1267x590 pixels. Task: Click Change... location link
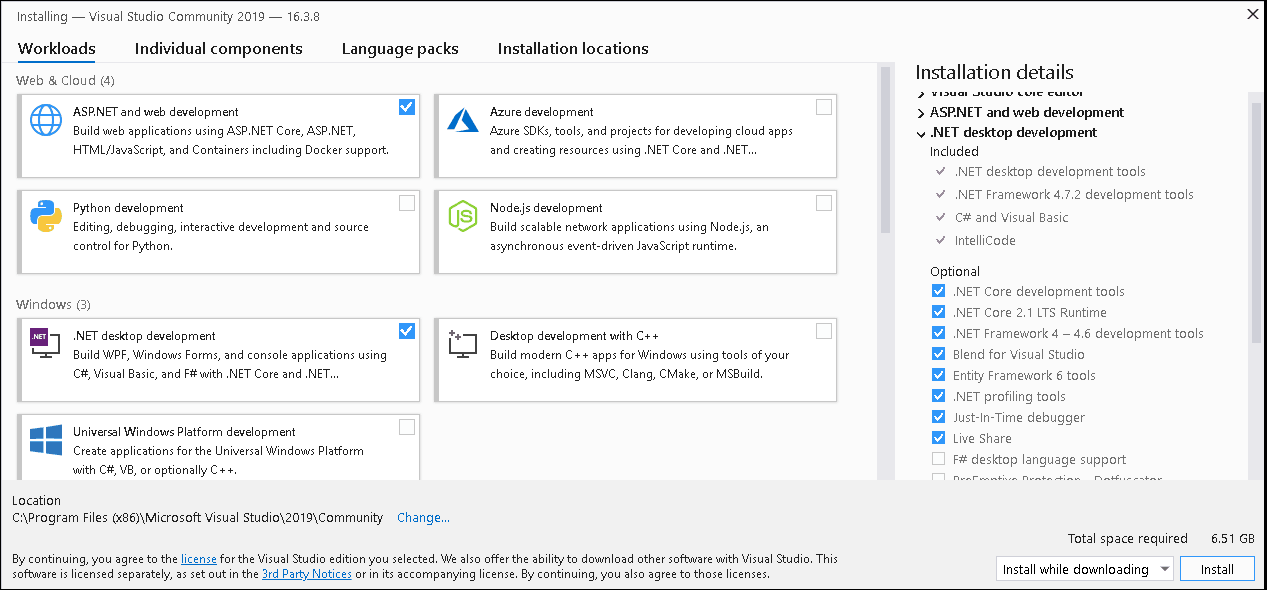point(423,517)
